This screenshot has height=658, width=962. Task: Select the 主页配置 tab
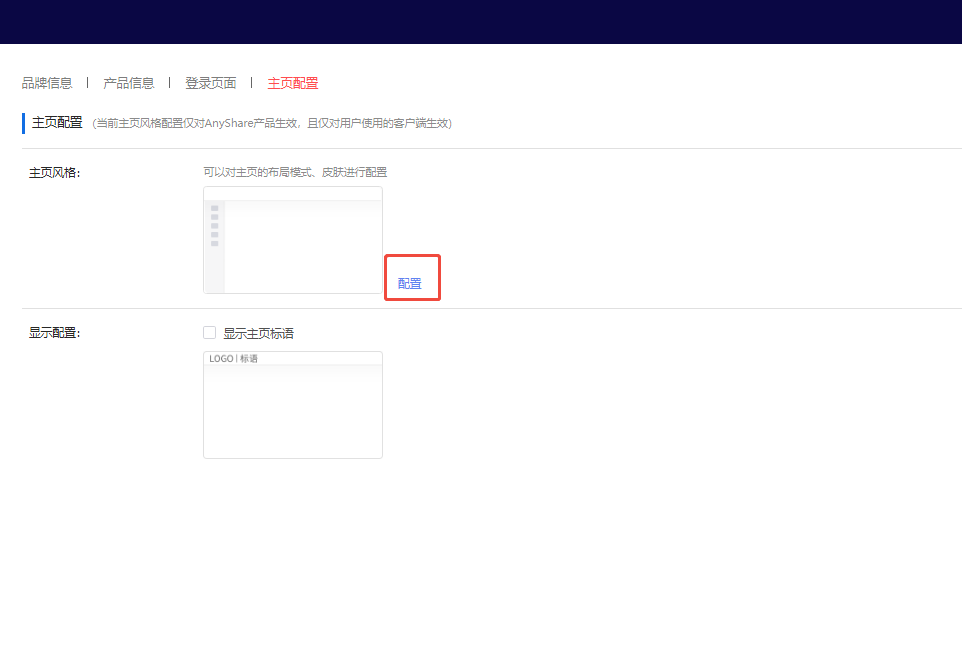292,83
